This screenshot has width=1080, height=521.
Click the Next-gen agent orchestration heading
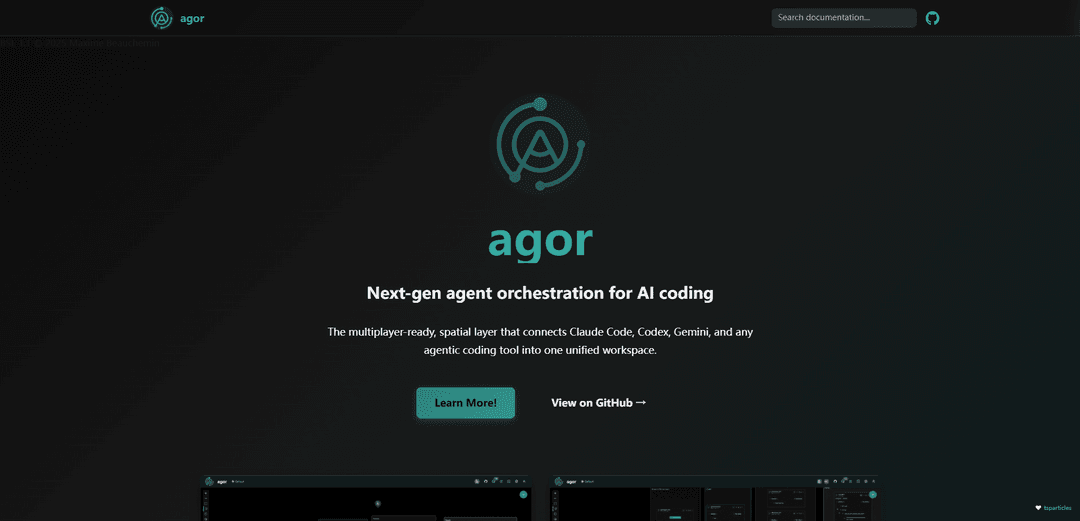pos(540,293)
